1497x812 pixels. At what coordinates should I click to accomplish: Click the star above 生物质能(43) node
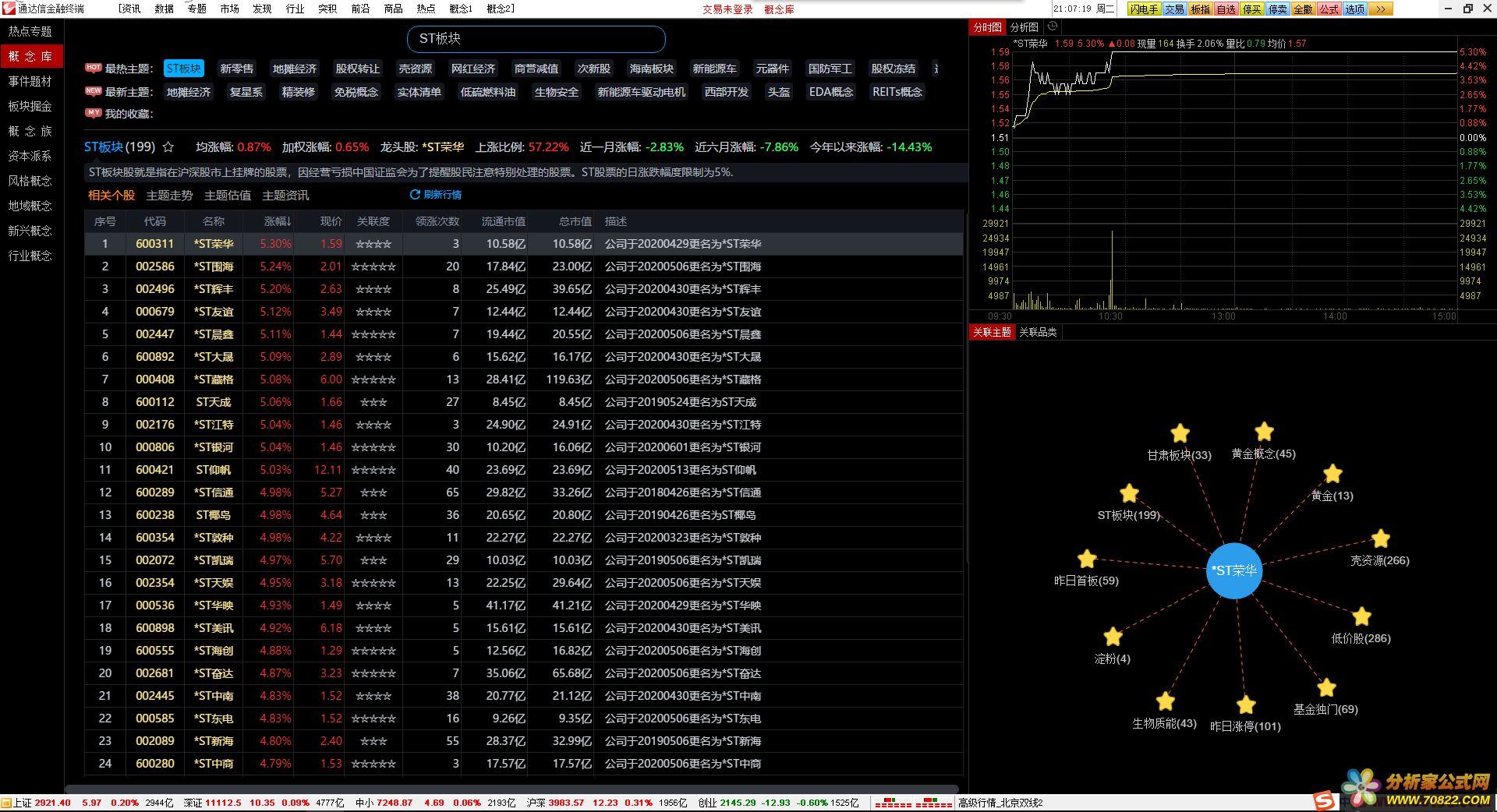point(1165,701)
